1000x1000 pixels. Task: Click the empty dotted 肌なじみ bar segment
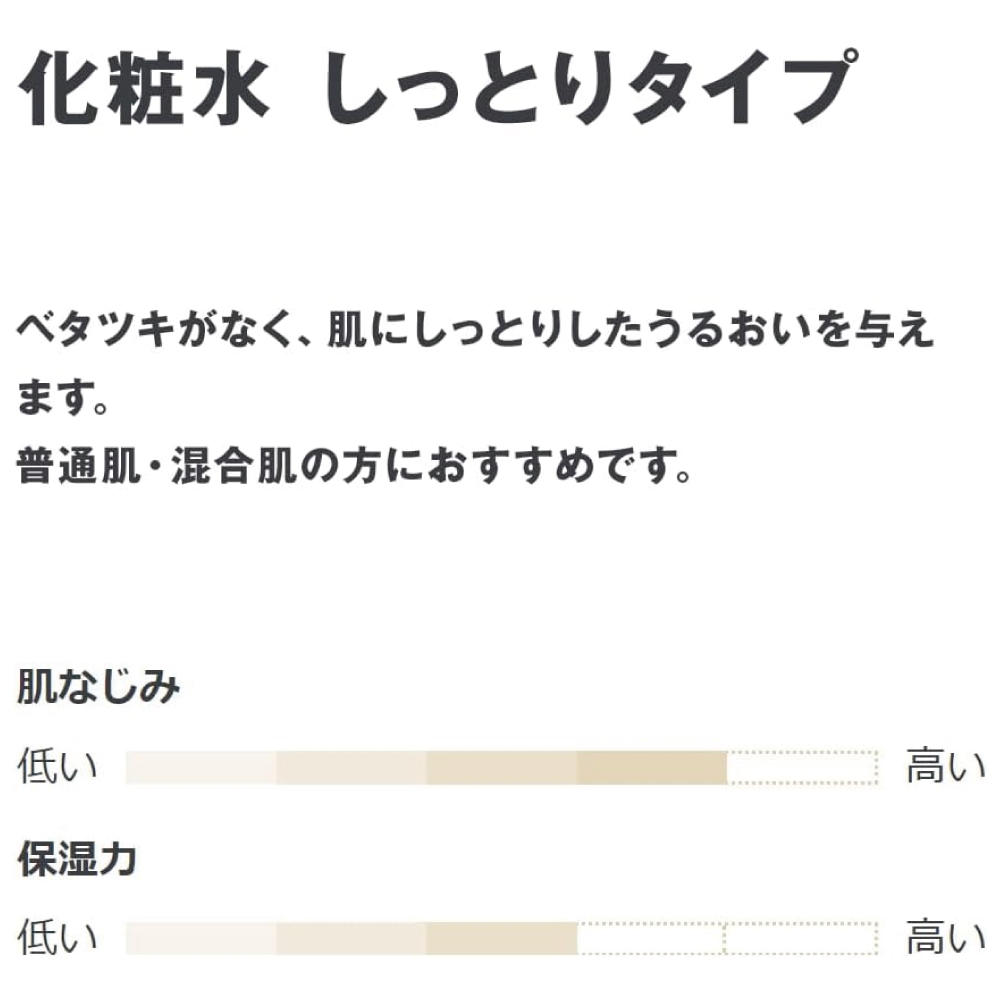pos(802,768)
